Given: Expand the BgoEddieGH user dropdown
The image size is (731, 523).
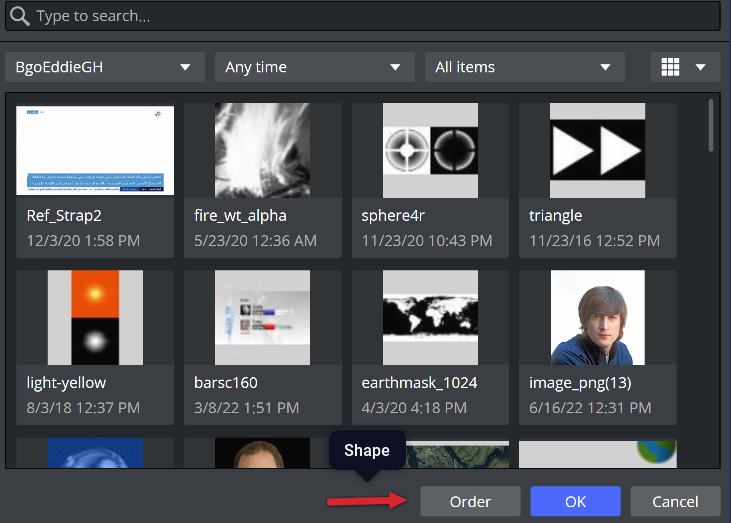Looking at the screenshot, I should tap(103, 67).
